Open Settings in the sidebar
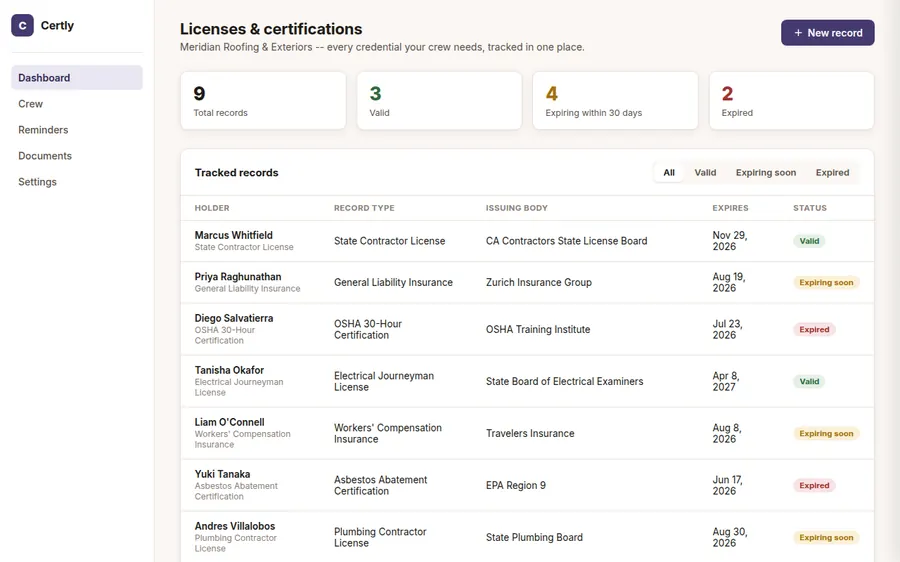This screenshot has height=562, width=900. pyautogui.click(x=77, y=181)
